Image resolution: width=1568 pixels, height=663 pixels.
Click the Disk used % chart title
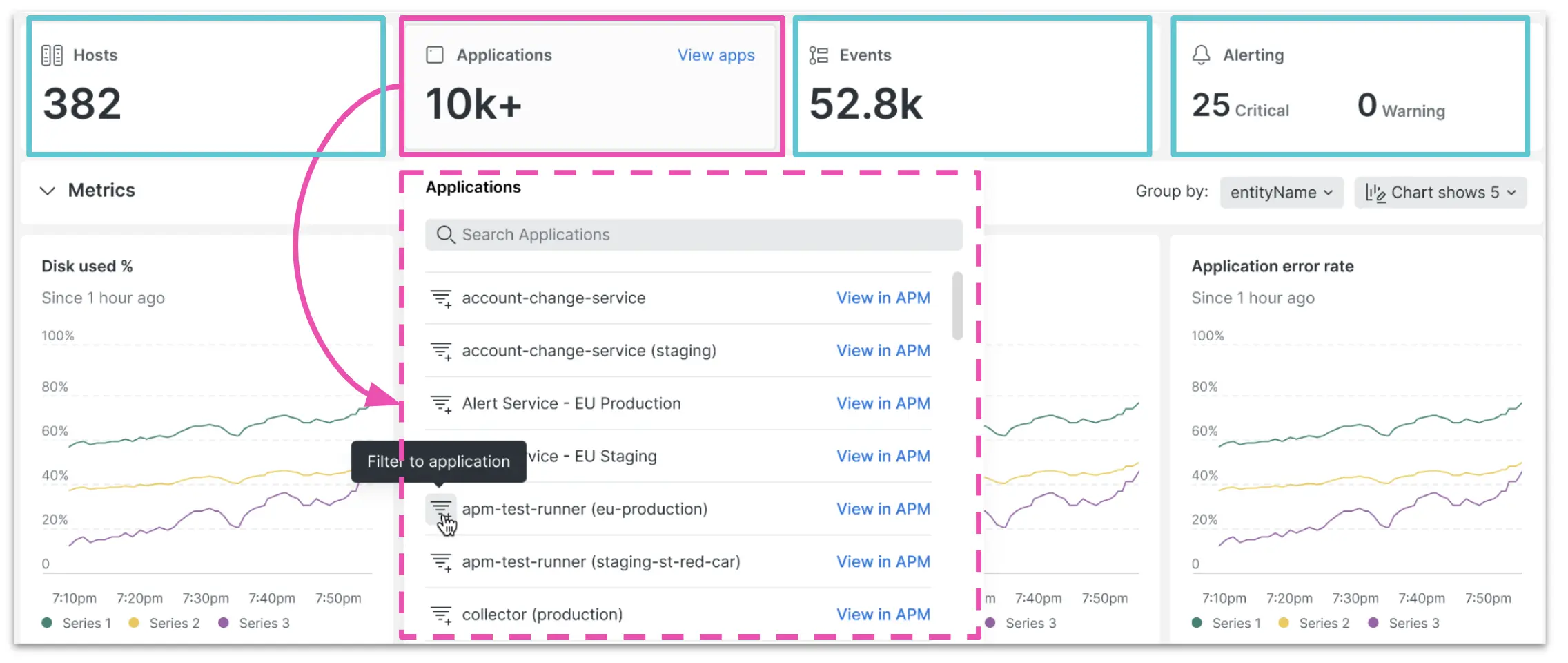click(x=87, y=267)
